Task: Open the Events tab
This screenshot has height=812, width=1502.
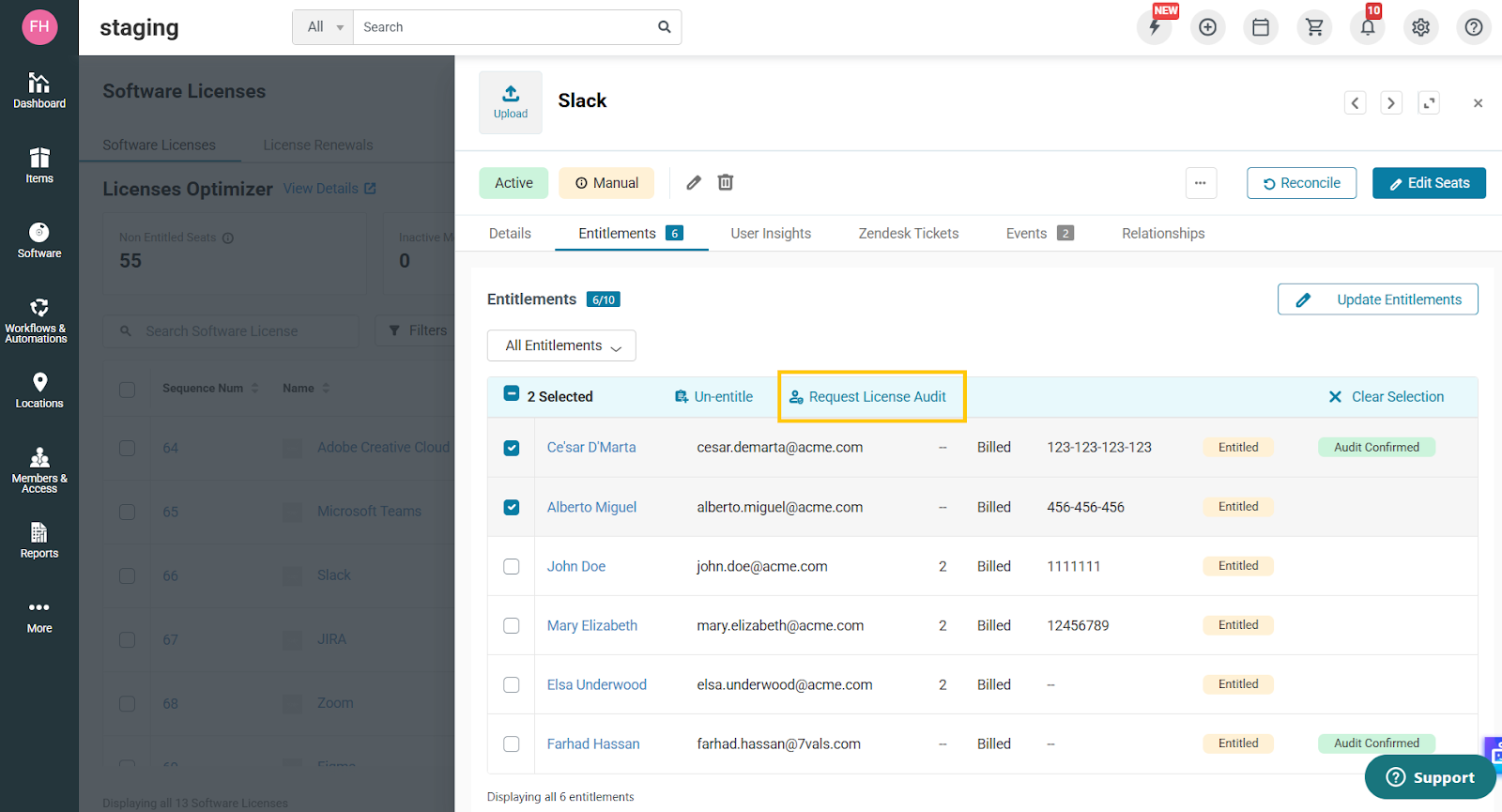Action: (x=1039, y=234)
